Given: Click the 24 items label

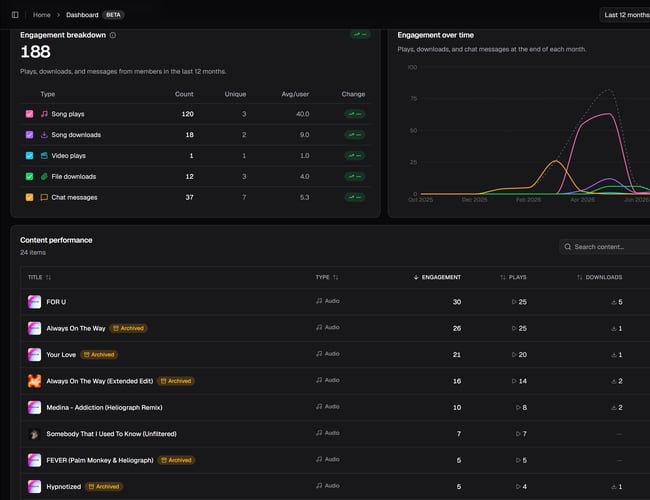Looking at the screenshot, I should point(33,252).
